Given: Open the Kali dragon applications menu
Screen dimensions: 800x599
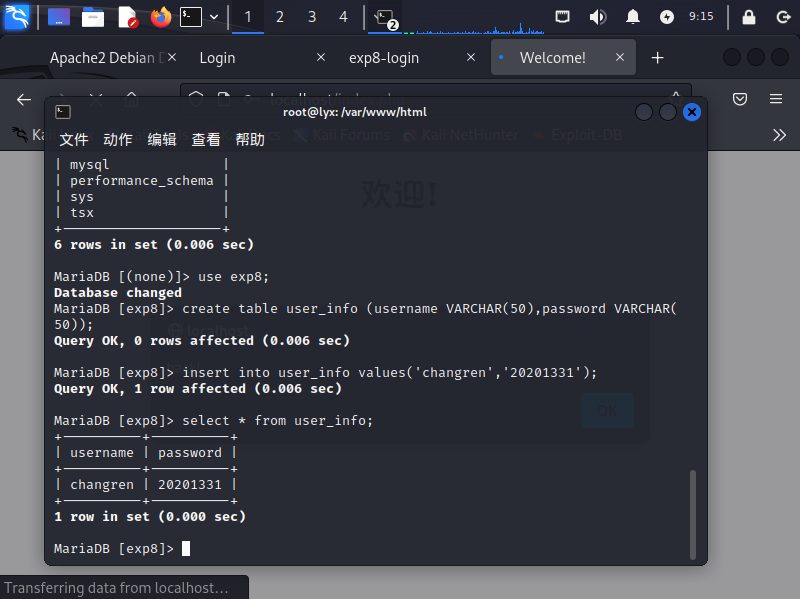Looking at the screenshot, I should [x=16, y=17].
